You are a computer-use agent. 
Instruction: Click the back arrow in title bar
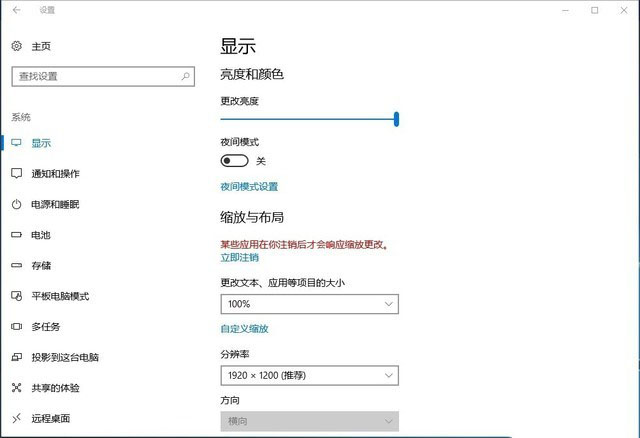tap(16, 10)
